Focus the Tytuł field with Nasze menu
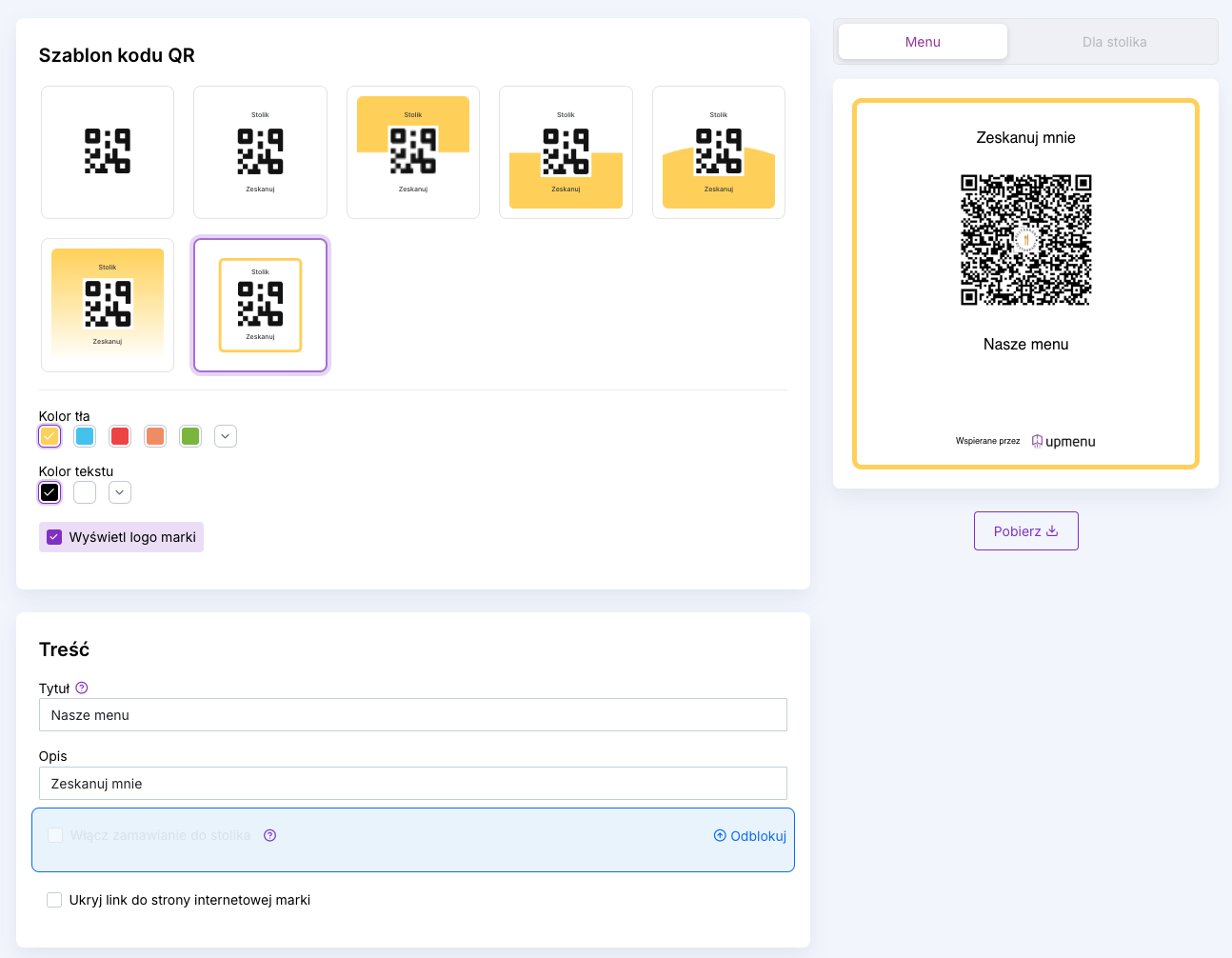The width and height of the screenshot is (1232, 958). 413,715
